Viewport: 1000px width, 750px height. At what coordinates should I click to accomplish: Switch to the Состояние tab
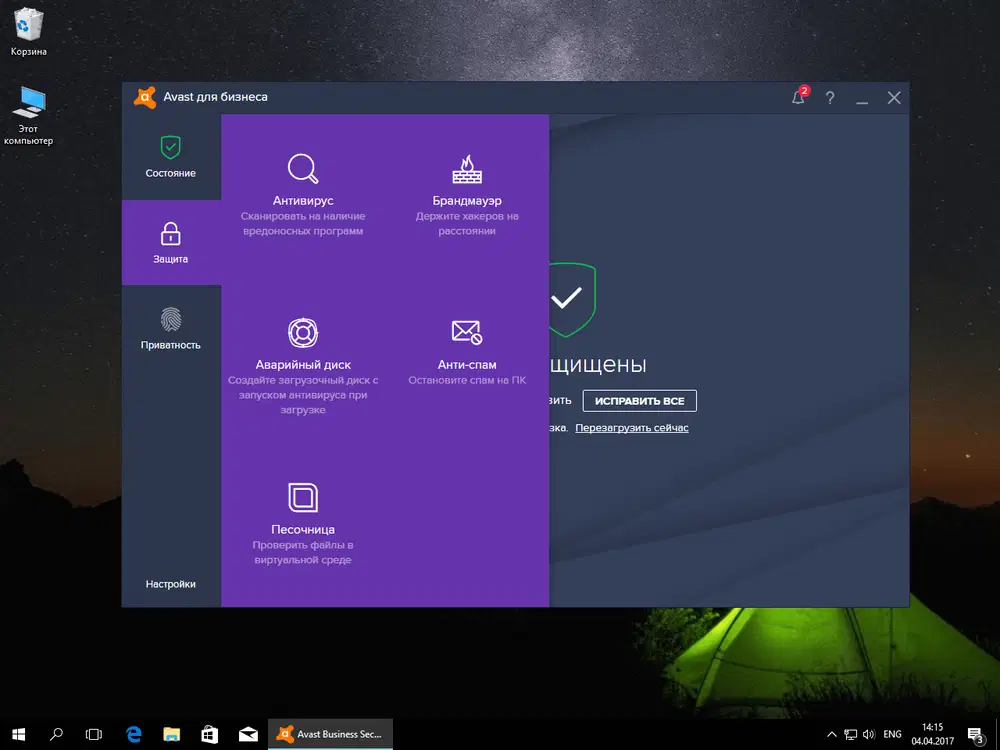click(x=171, y=158)
